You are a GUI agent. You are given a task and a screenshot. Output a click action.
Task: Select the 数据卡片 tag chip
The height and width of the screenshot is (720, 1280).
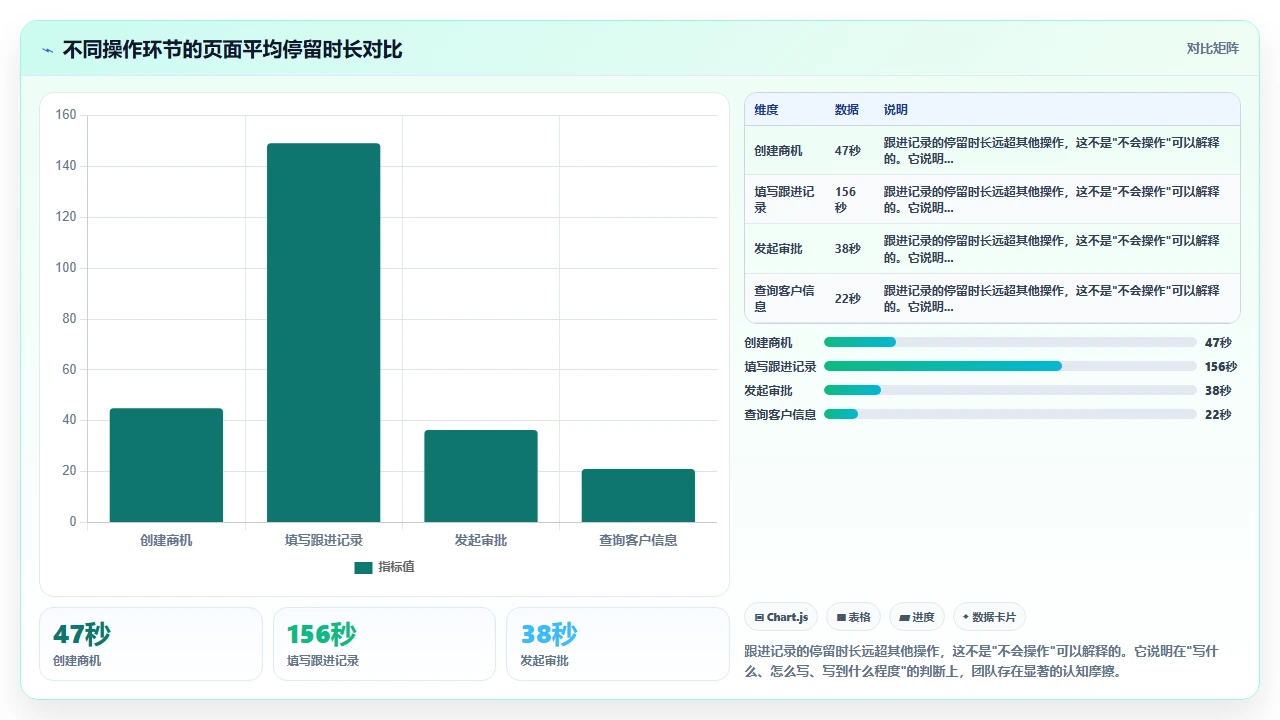coord(989,617)
